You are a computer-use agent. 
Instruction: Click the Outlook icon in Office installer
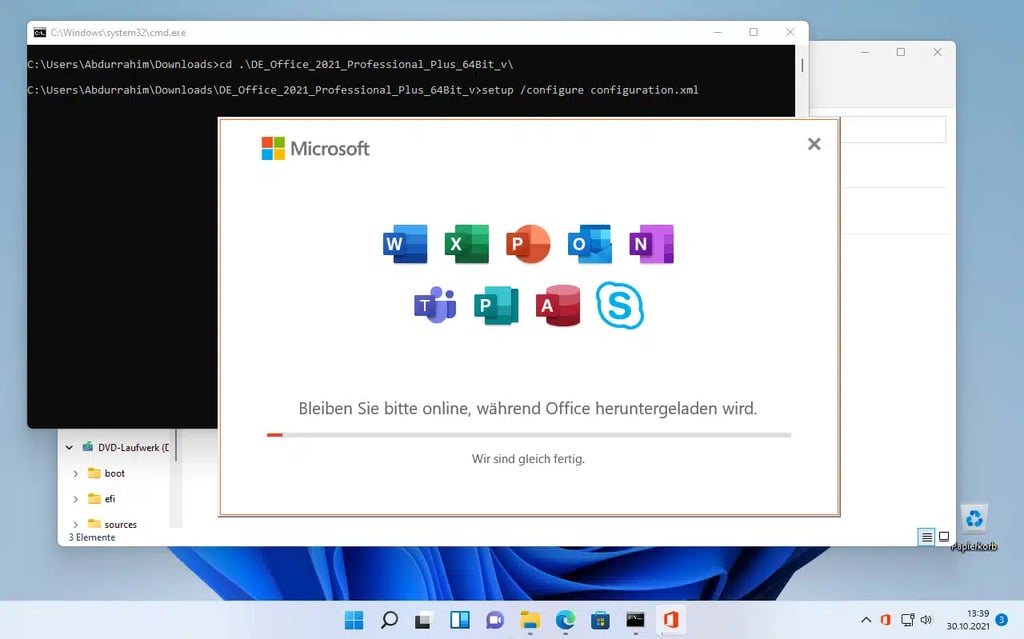tap(590, 244)
